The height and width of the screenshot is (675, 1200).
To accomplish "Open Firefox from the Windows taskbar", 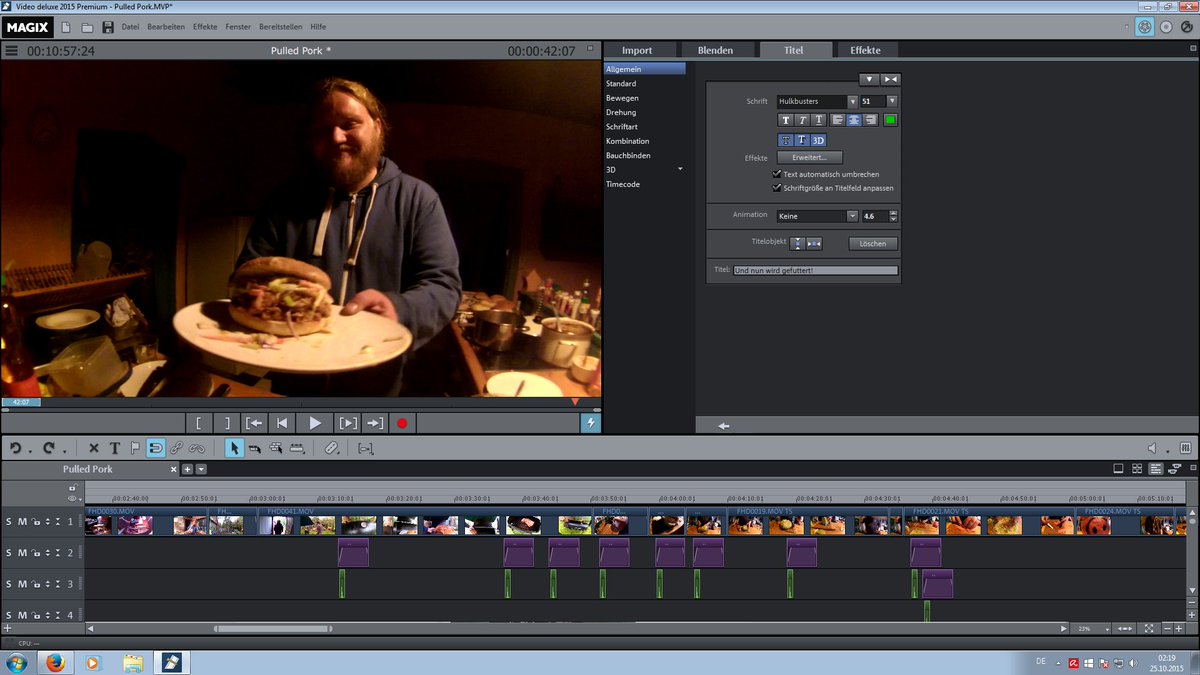I will click(x=53, y=662).
